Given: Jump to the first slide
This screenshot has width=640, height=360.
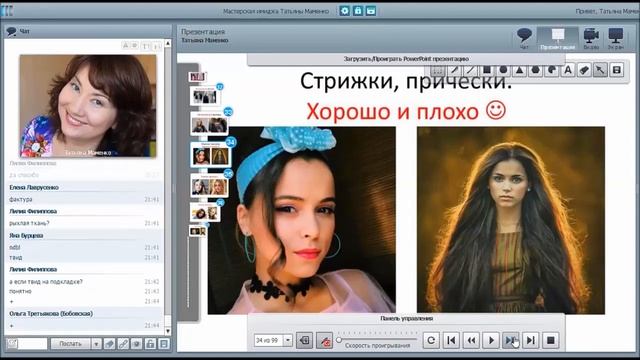Looking at the screenshot, I should tap(451, 340).
